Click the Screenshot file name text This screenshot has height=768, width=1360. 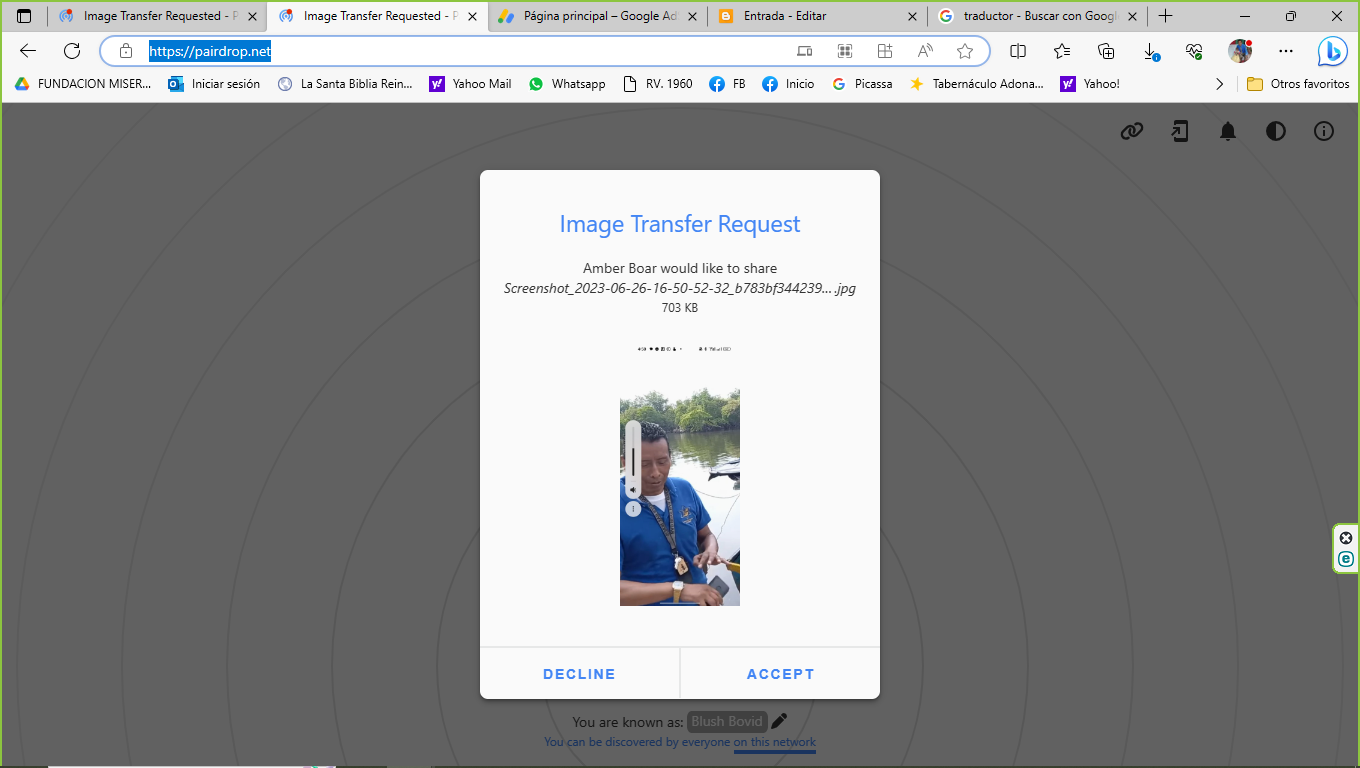tap(680, 288)
